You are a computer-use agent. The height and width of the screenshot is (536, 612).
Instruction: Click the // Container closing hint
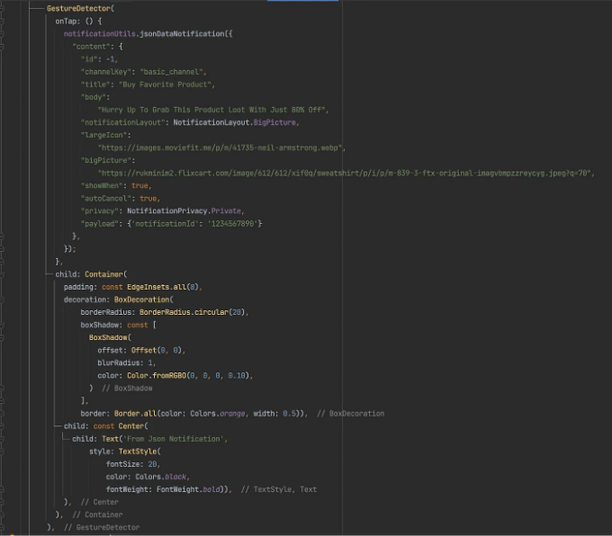[x=97, y=515]
